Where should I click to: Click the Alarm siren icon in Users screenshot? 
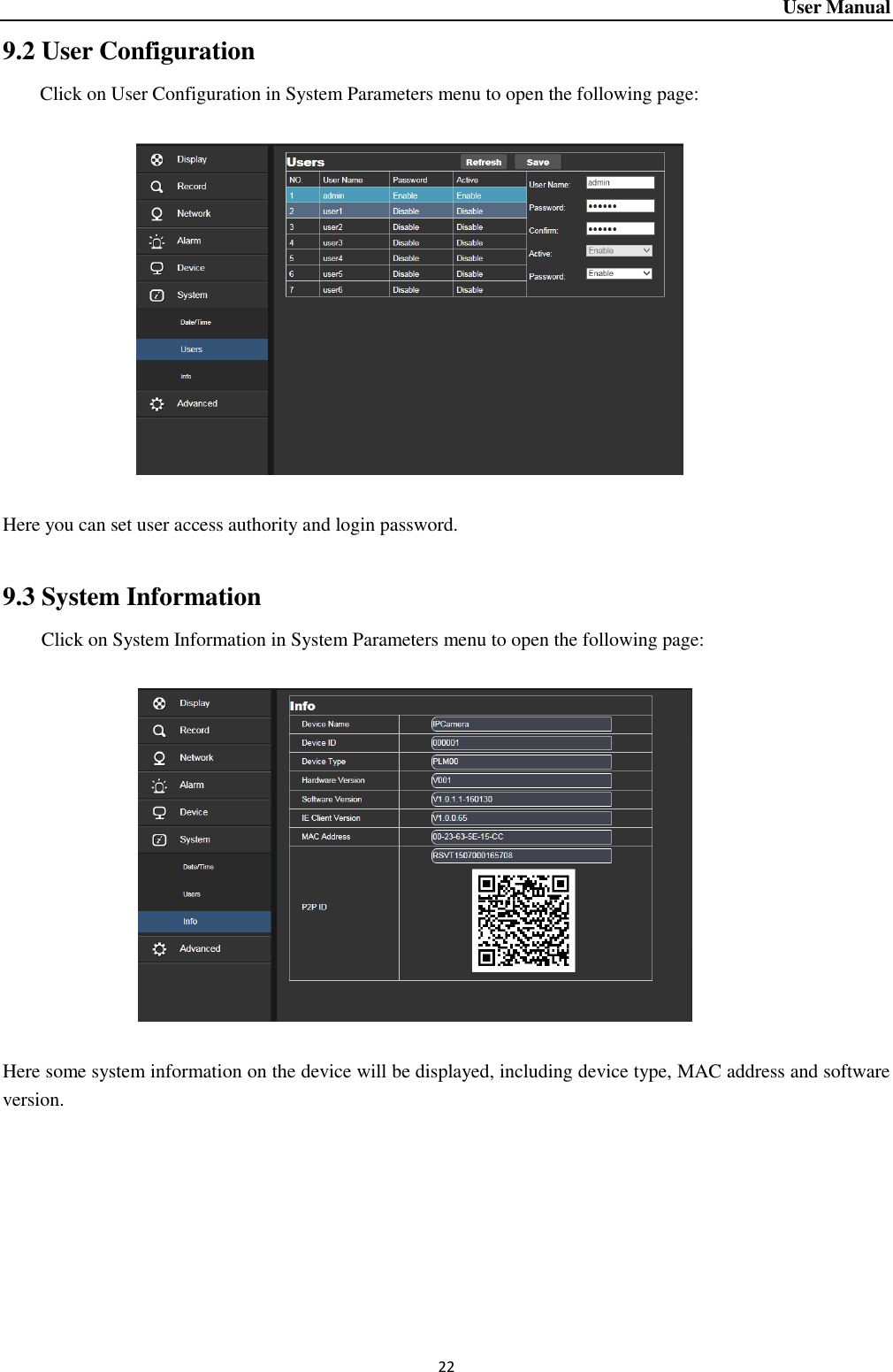156,241
